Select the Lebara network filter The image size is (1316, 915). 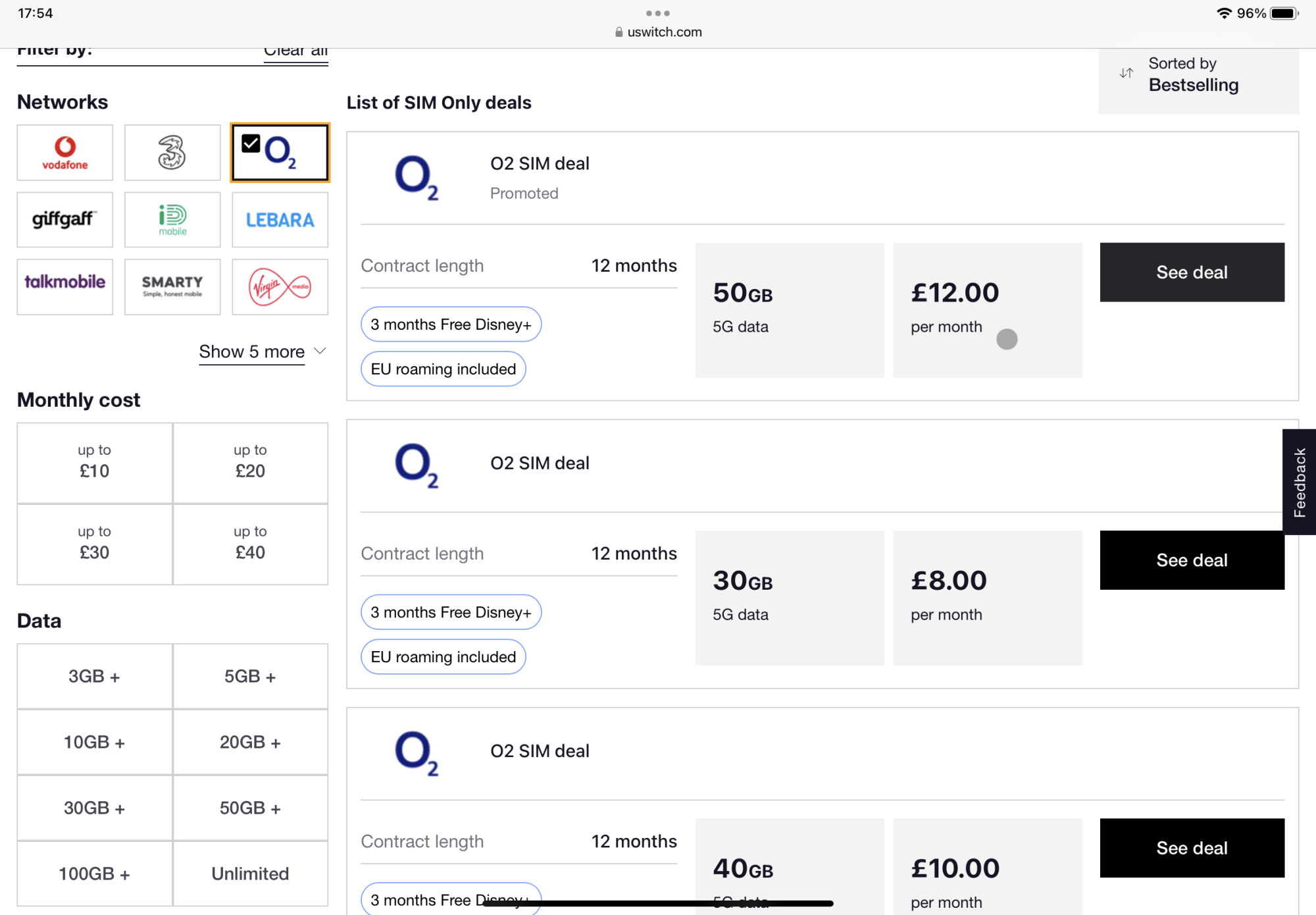pos(280,220)
